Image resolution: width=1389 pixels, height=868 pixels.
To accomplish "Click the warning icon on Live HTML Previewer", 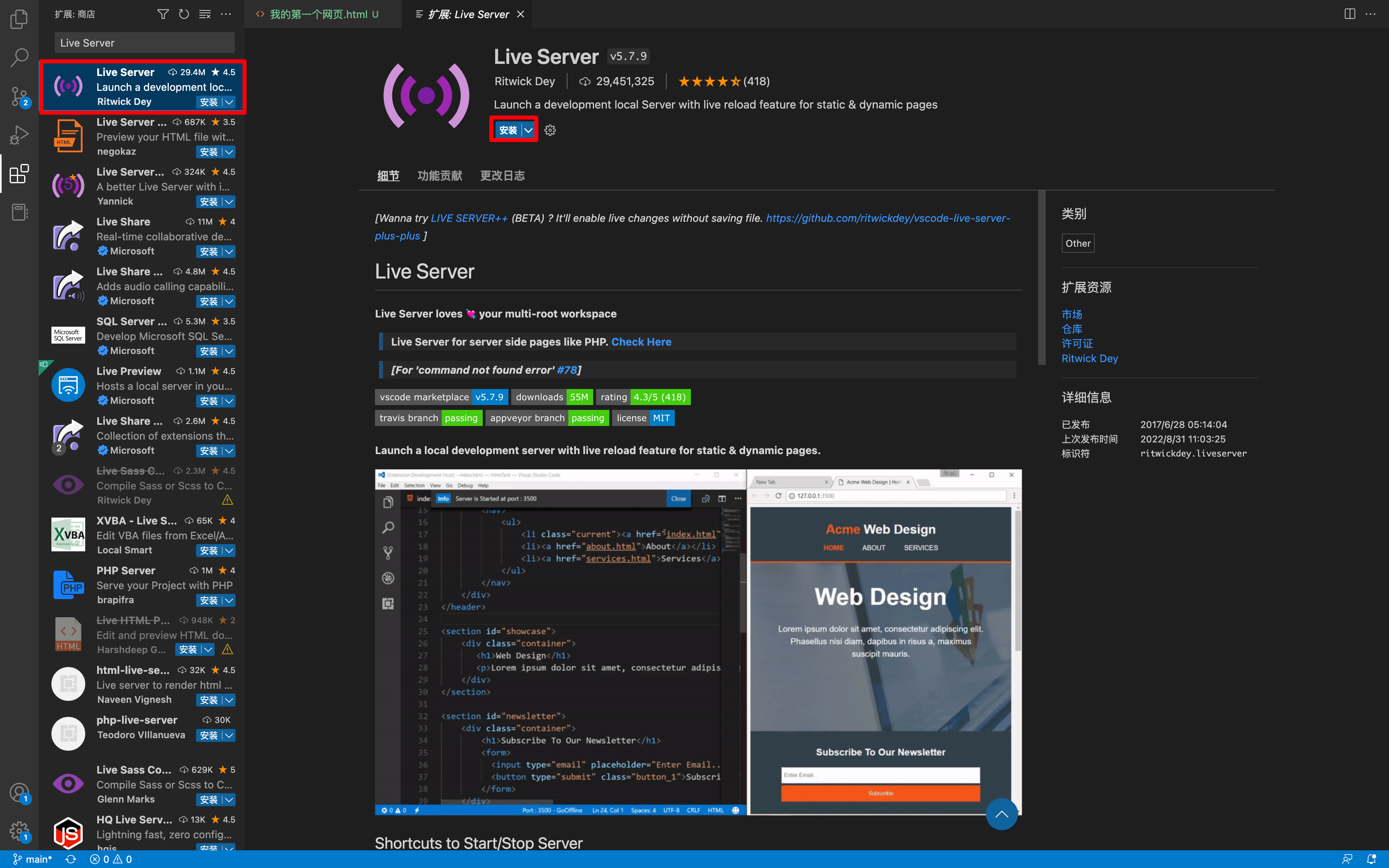I will [227, 649].
